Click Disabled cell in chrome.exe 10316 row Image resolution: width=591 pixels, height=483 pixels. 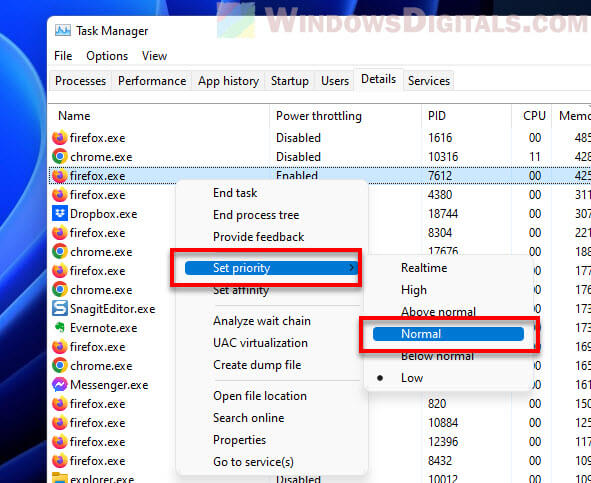[x=298, y=156]
